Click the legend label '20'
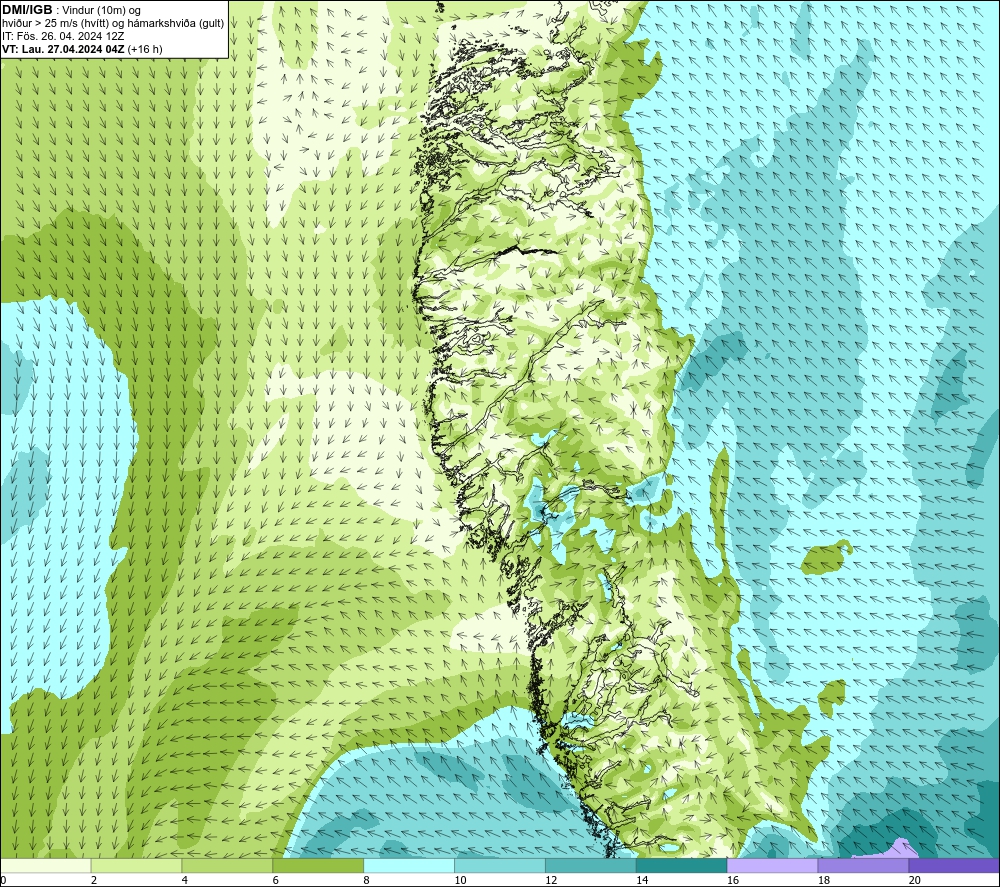Image resolution: width=1000 pixels, height=887 pixels. [914, 880]
